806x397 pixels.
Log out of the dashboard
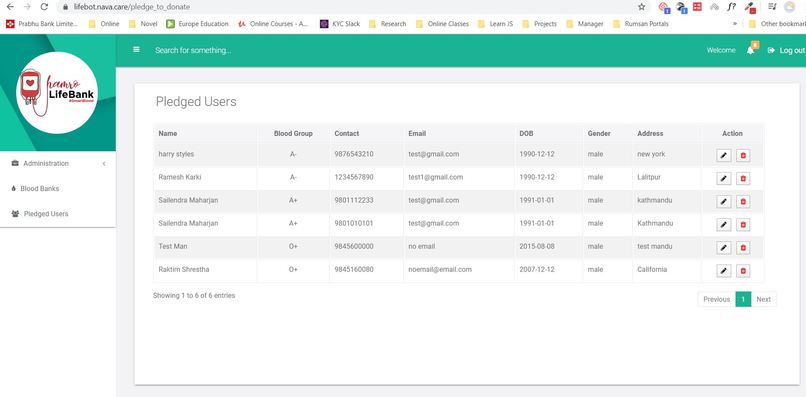(x=786, y=50)
